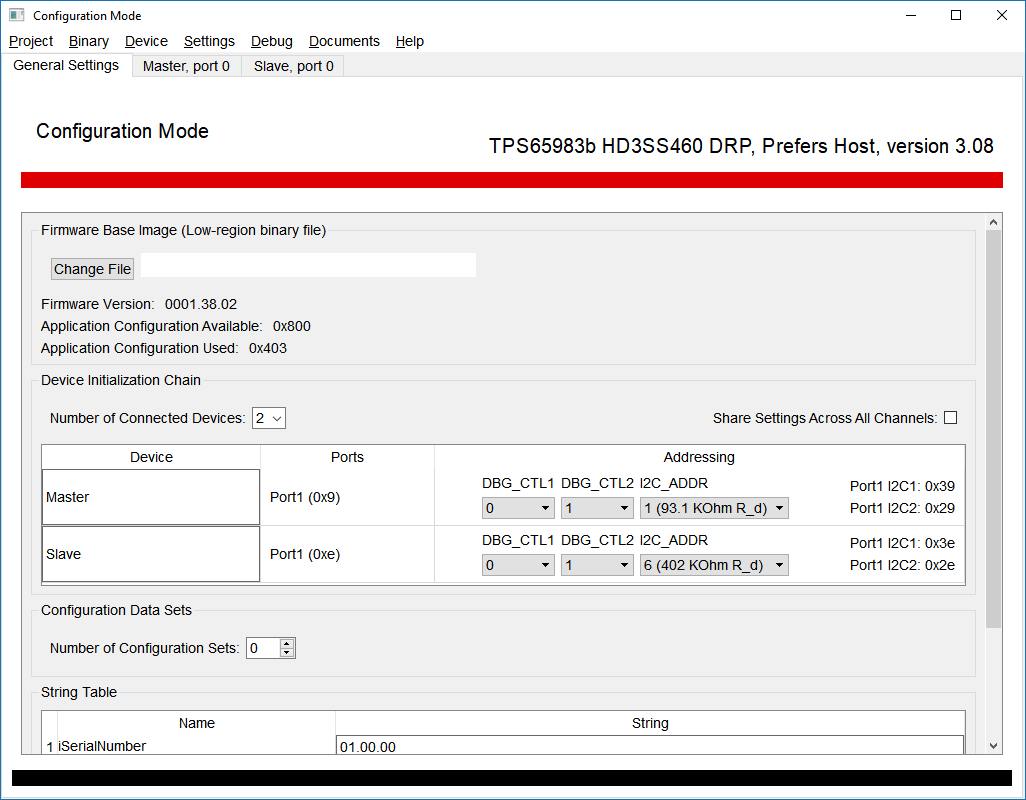The height and width of the screenshot is (800, 1026).
Task: Open the Help menu
Action: pos(410,41)
